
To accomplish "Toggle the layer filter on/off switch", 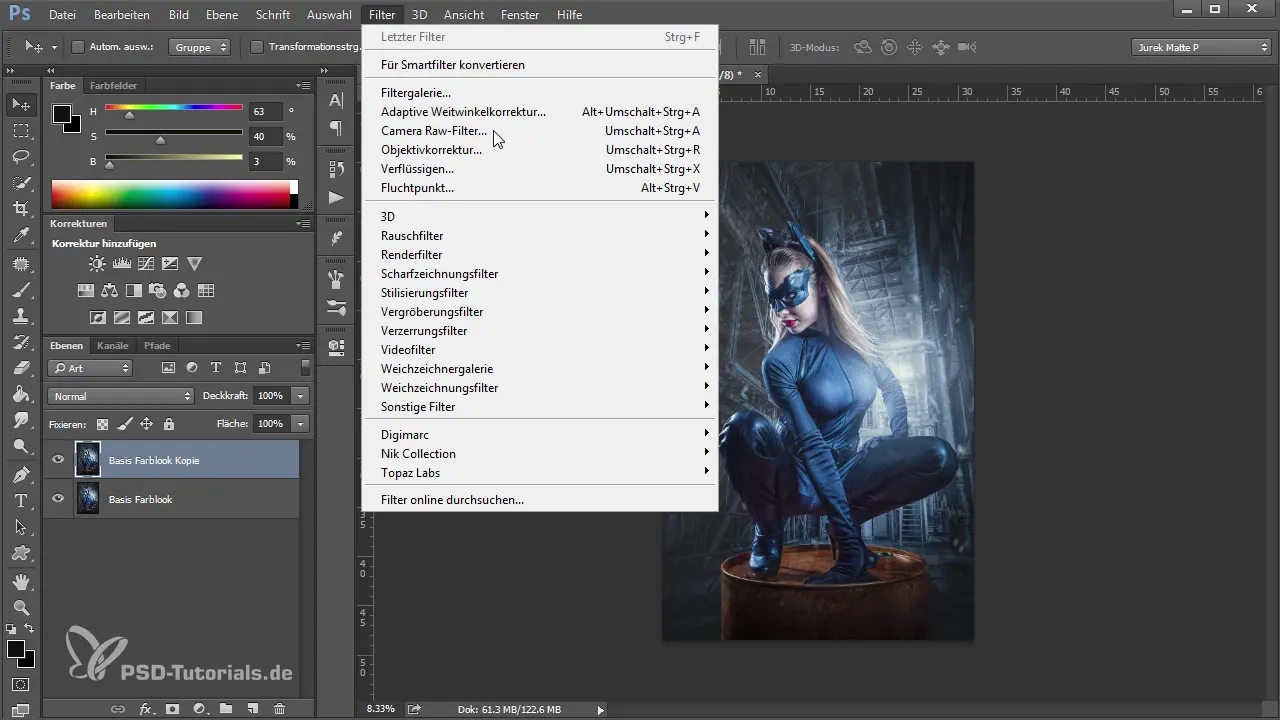I will click(x=305, y=367).
